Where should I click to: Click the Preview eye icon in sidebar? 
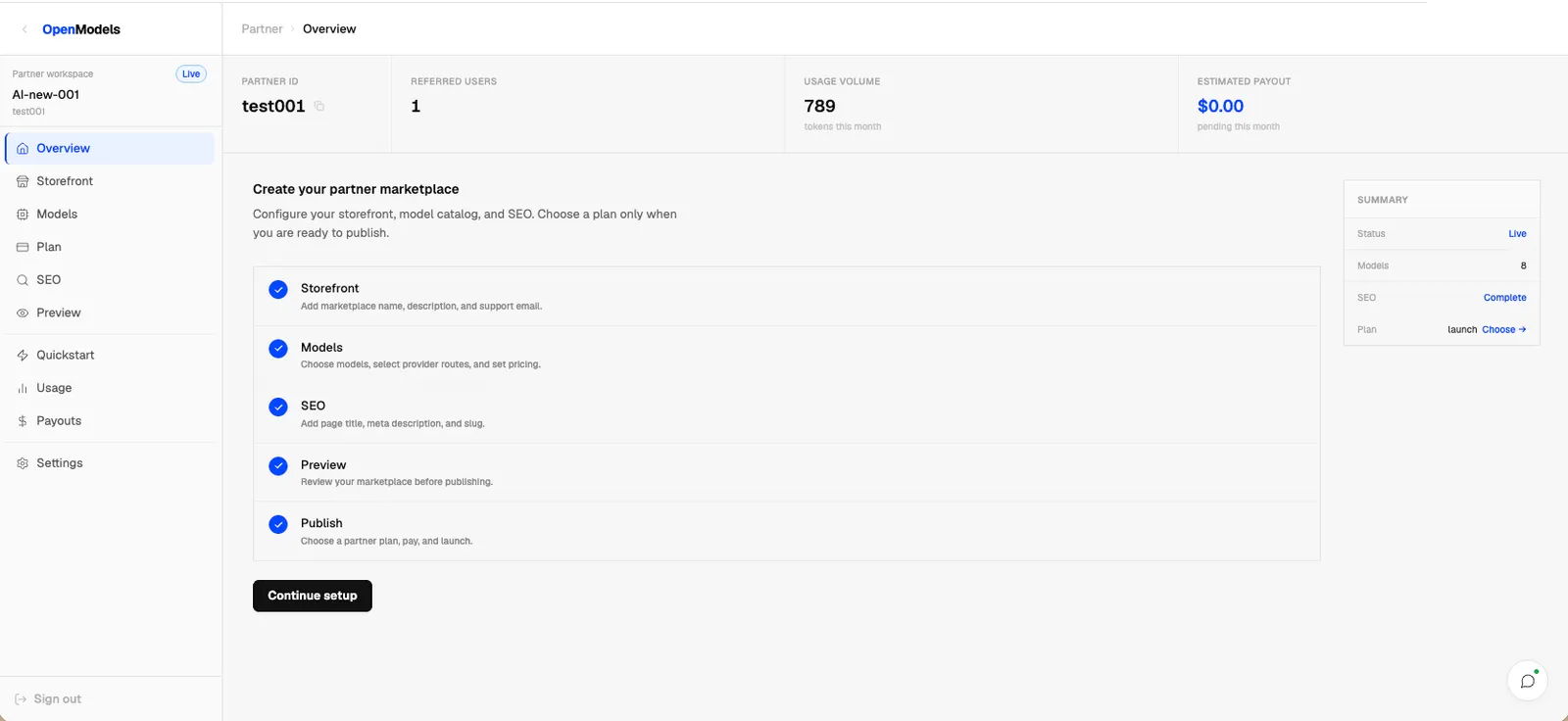point(23,313)
